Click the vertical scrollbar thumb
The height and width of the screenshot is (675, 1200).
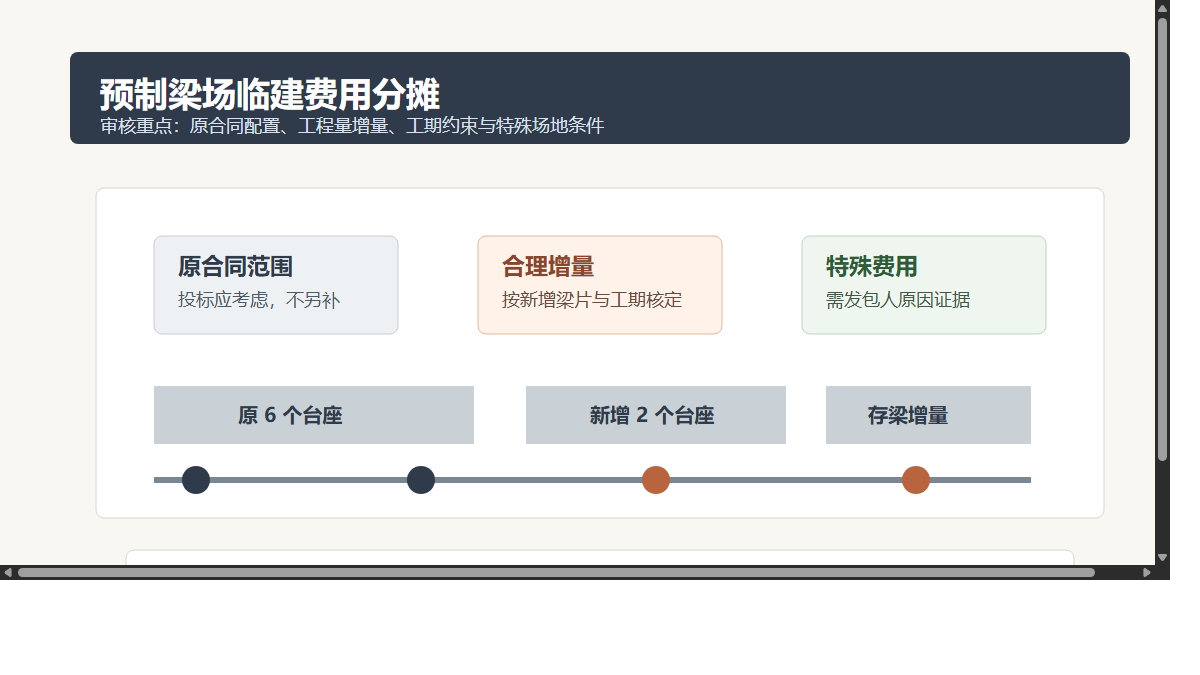pos(1162,240)
